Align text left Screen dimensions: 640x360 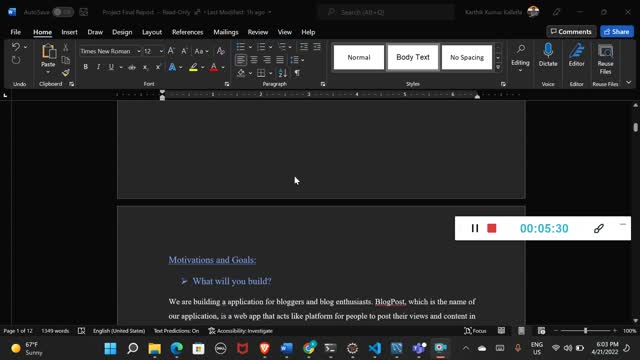click(241, 60)
